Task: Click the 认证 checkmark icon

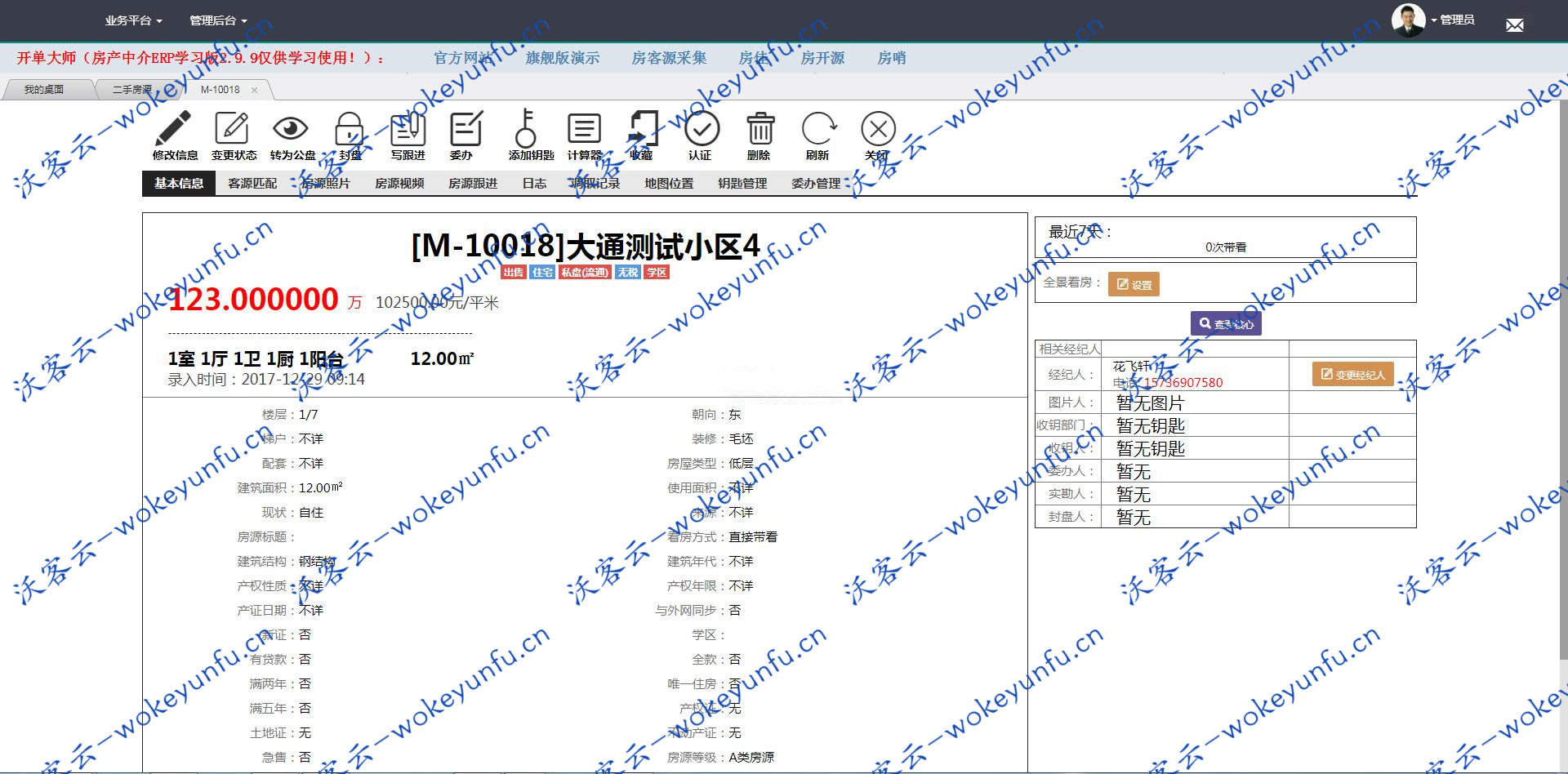Action: [x=702, y=128]
